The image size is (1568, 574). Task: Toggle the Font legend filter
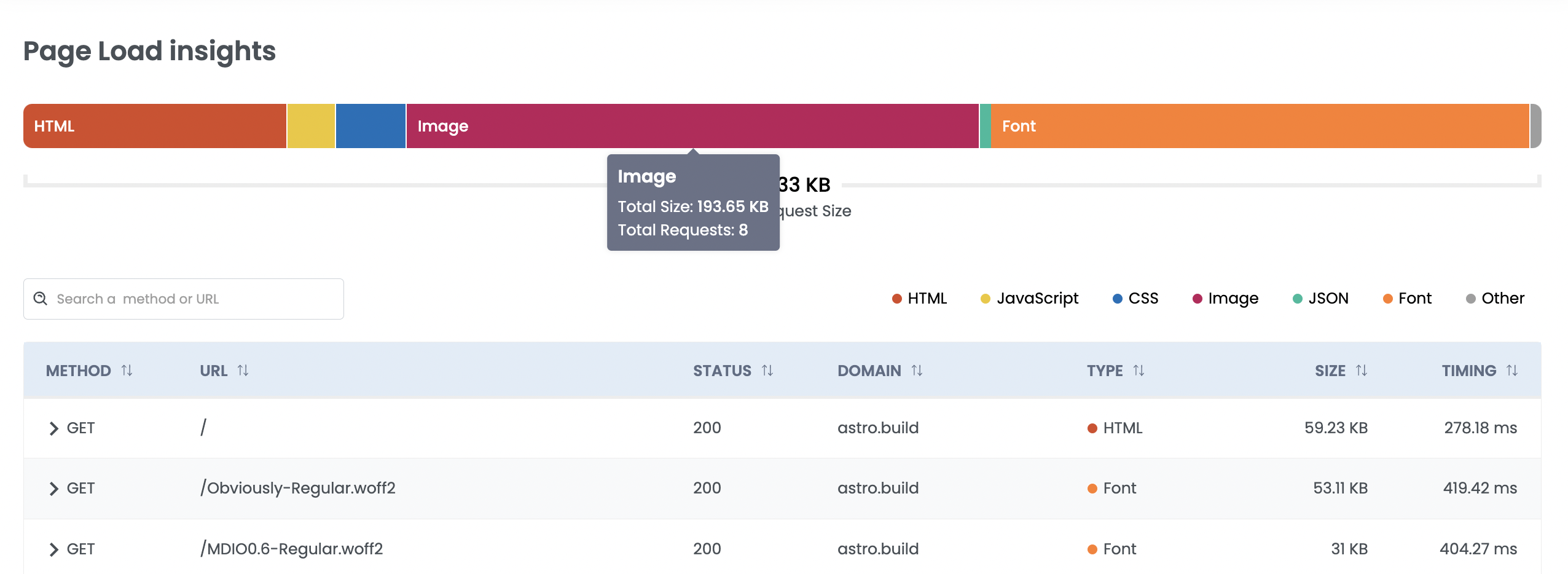(1407, 299)
